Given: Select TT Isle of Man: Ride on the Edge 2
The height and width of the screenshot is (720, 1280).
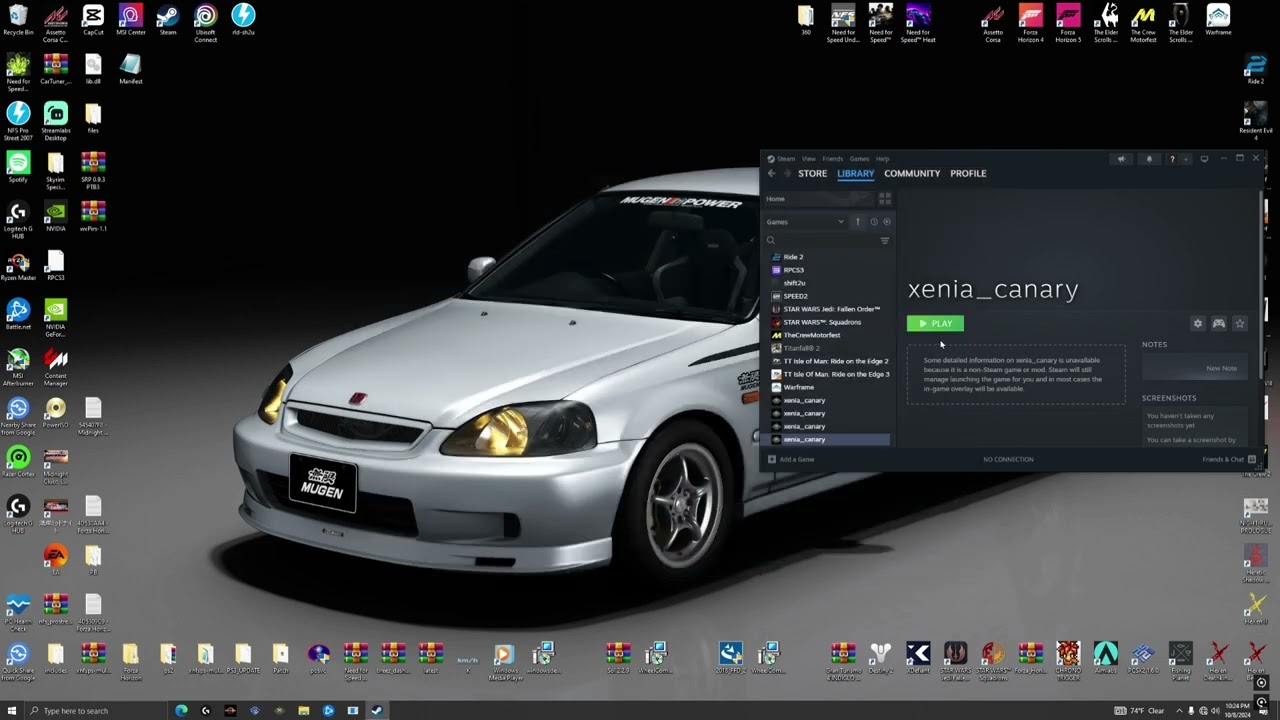Looking at the screenshot, I should coord(829,361).
